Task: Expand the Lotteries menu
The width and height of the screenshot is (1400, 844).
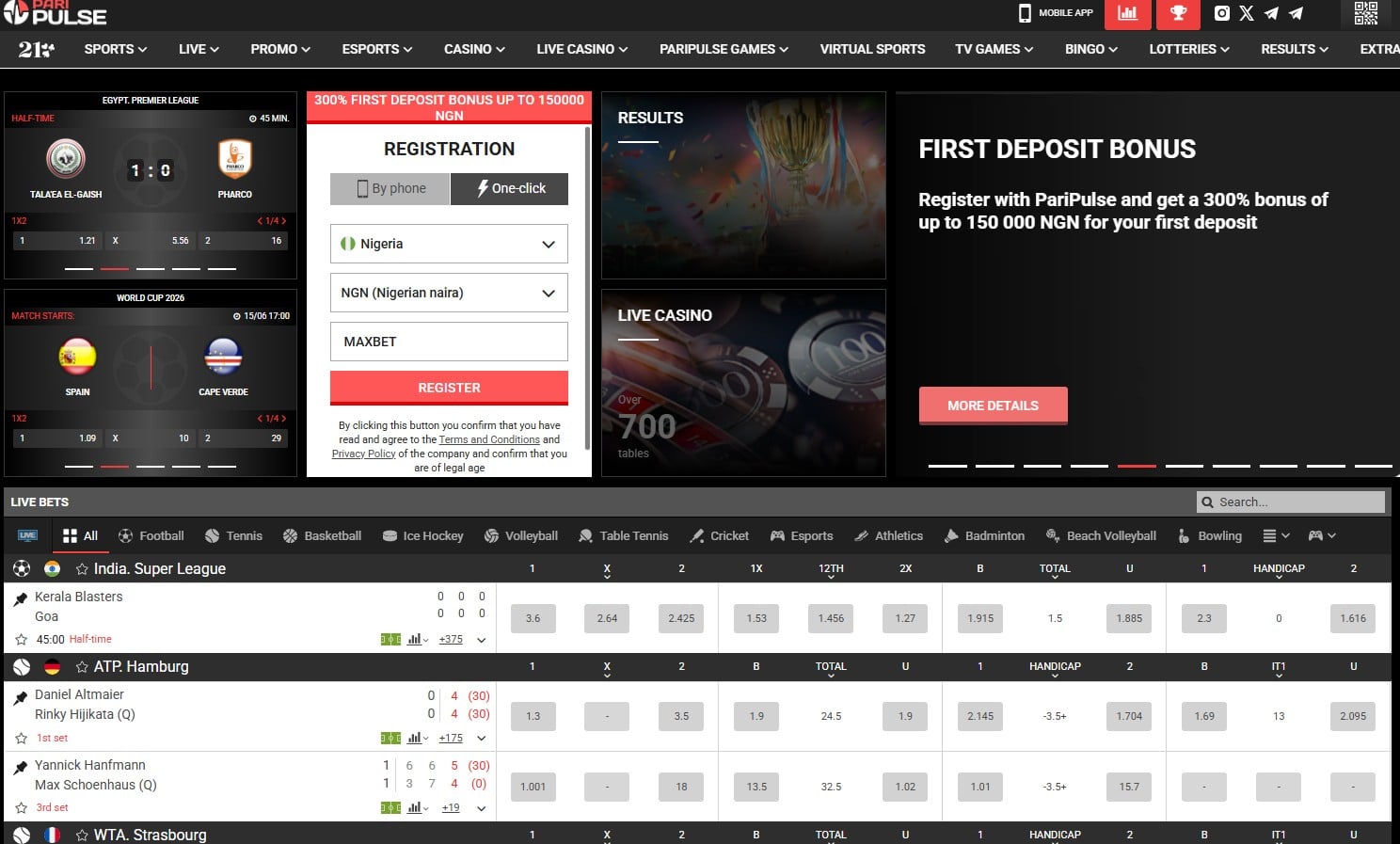Action: [x=1189, y=49]
